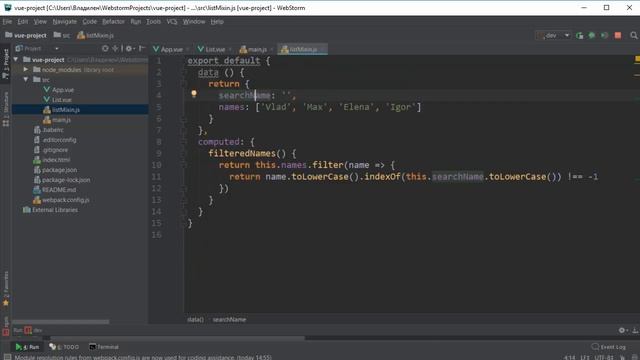Select package-lock.json in the project tree

point(66,180)
